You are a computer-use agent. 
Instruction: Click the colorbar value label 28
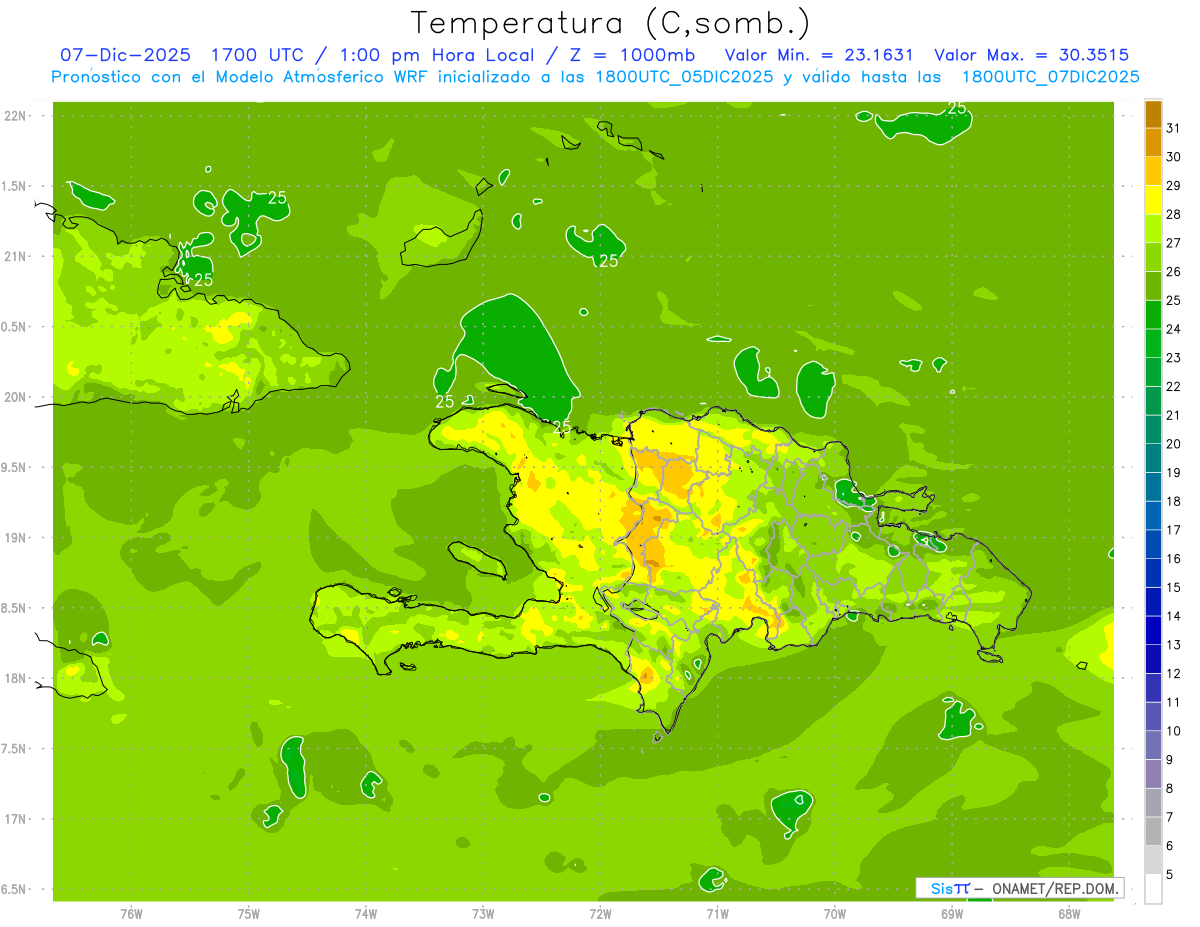tap(1174, 214)
